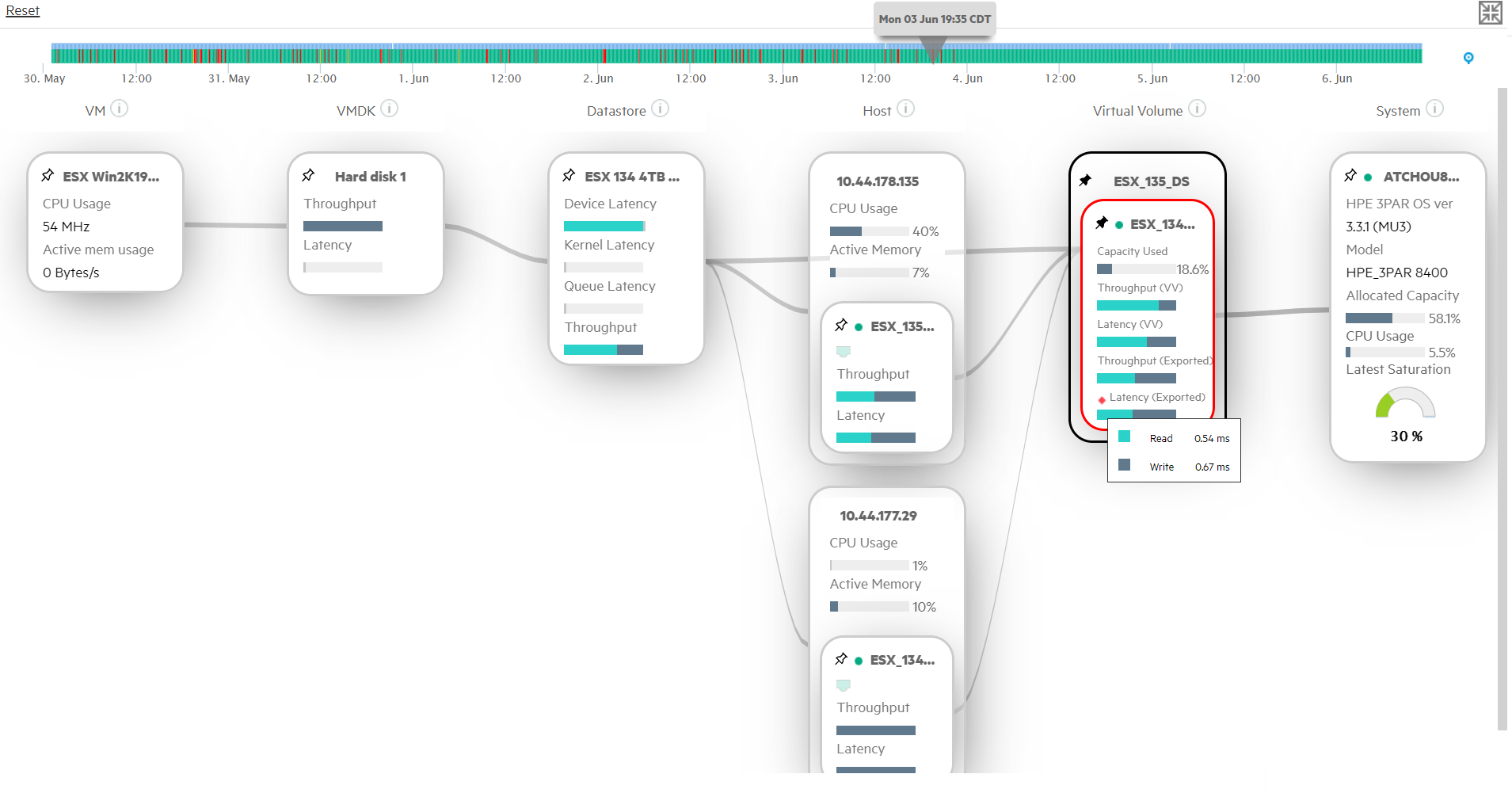Click the Read teal legend swatch
Screen dimensions: 1512x793
[1124, 437]
